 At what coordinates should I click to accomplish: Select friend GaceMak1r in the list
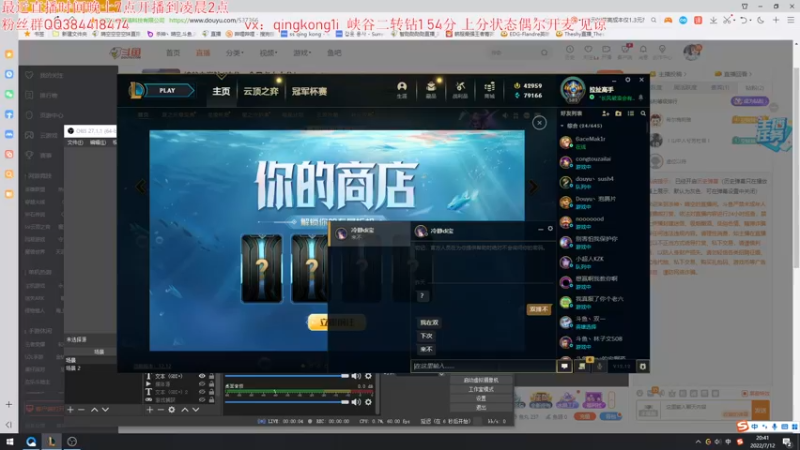pos(602,142)
